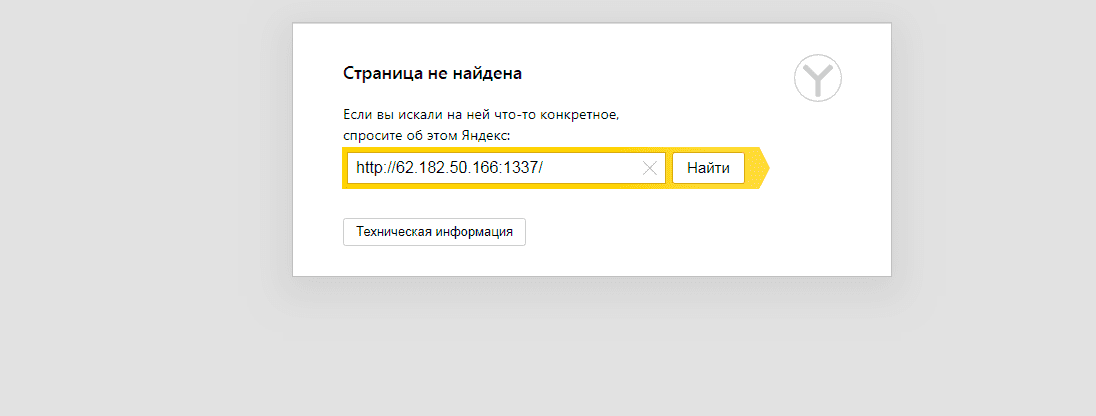Click the Yandex Browser logo icon
The width and height of the screenshot is (1096, 416).
[818, 78]
